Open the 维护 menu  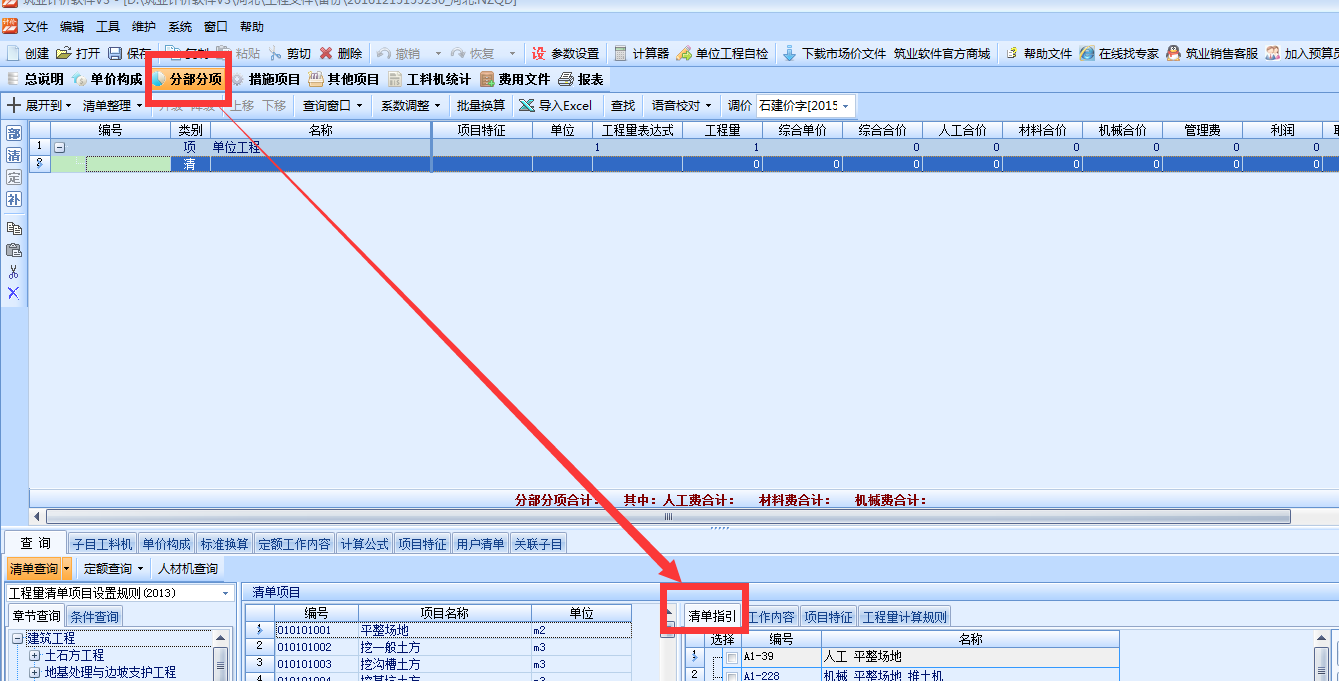pyautogui.click(x=144, y=27)
